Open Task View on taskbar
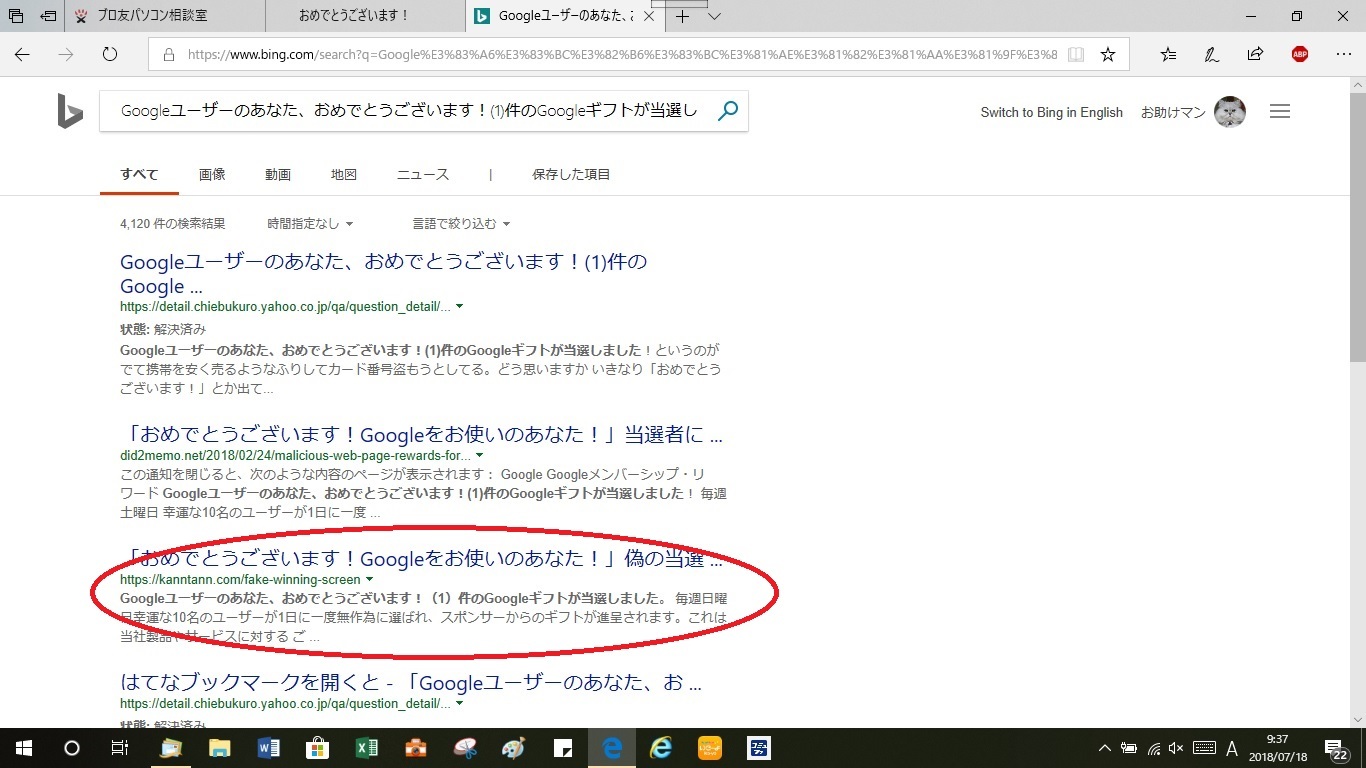The height and width of the screenshot is (768, 1366). (119, 748)
